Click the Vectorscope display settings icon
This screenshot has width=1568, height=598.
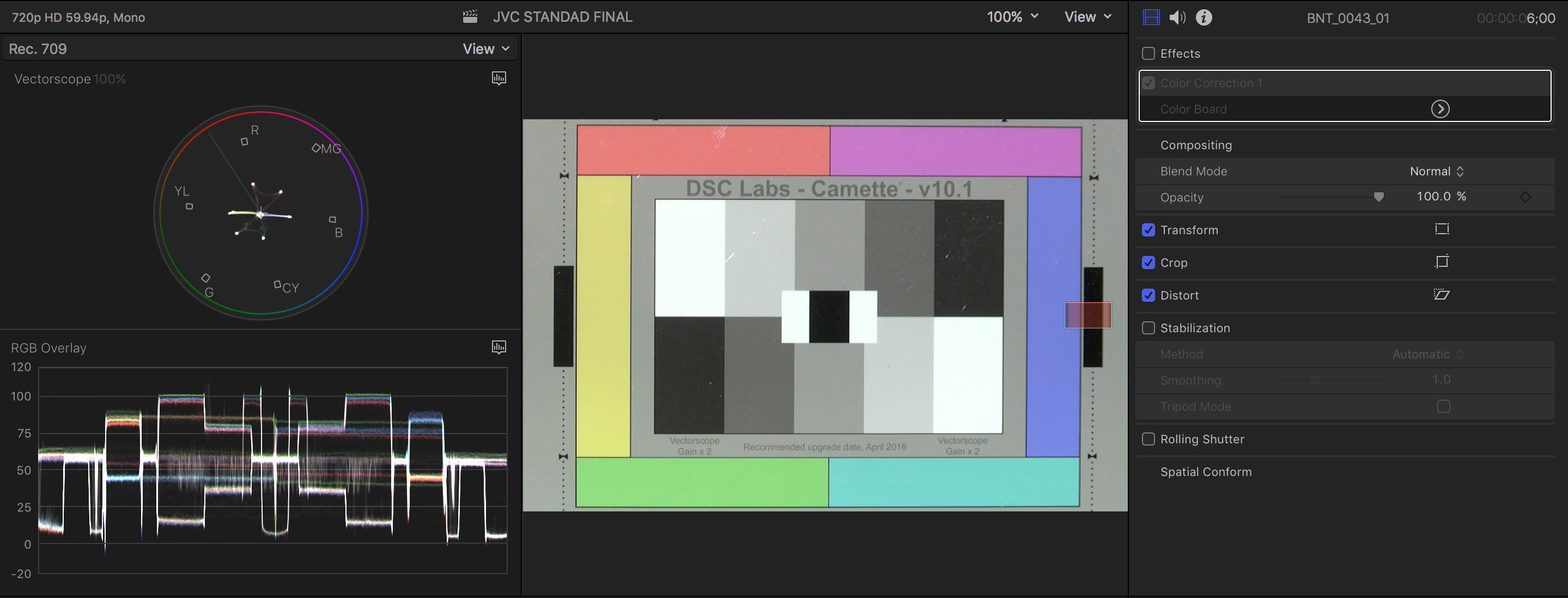pos(499,78)
